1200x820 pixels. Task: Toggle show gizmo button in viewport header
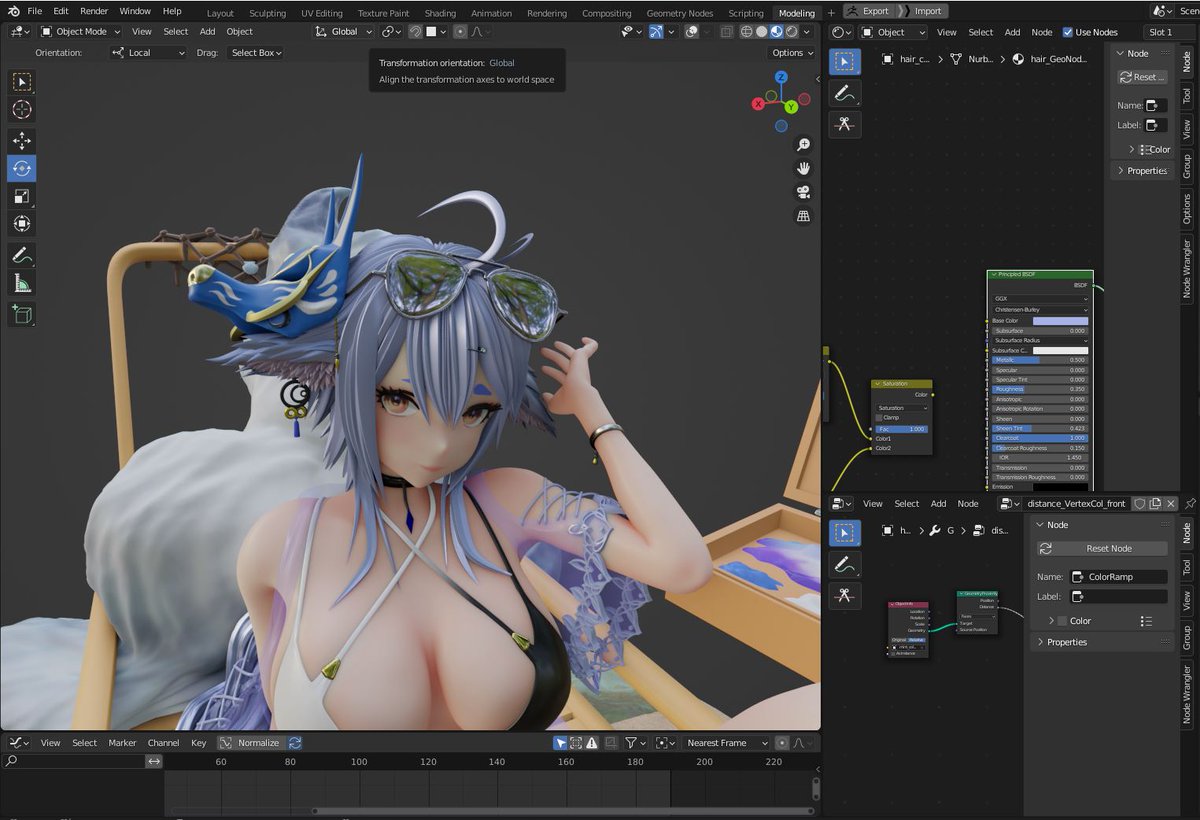point(656,32)
